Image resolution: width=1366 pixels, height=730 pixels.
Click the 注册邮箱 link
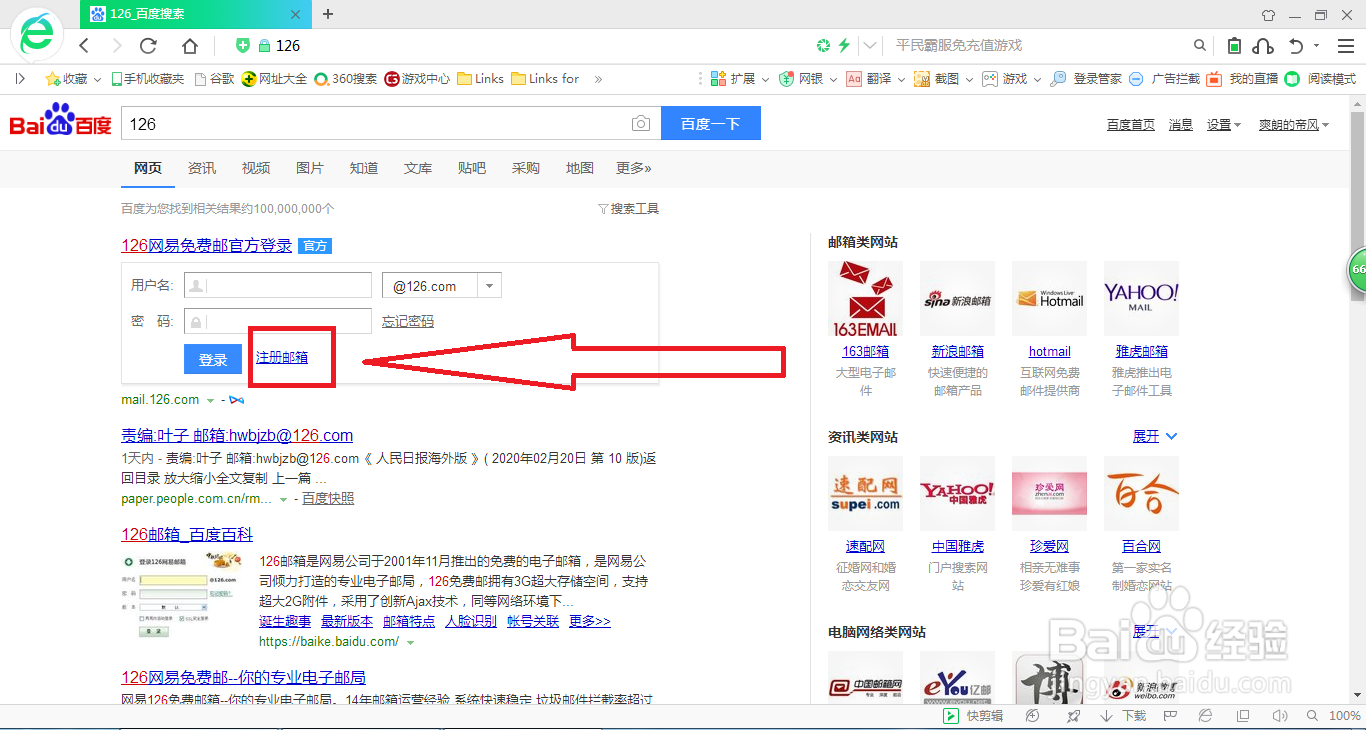(x=282, y=357)
